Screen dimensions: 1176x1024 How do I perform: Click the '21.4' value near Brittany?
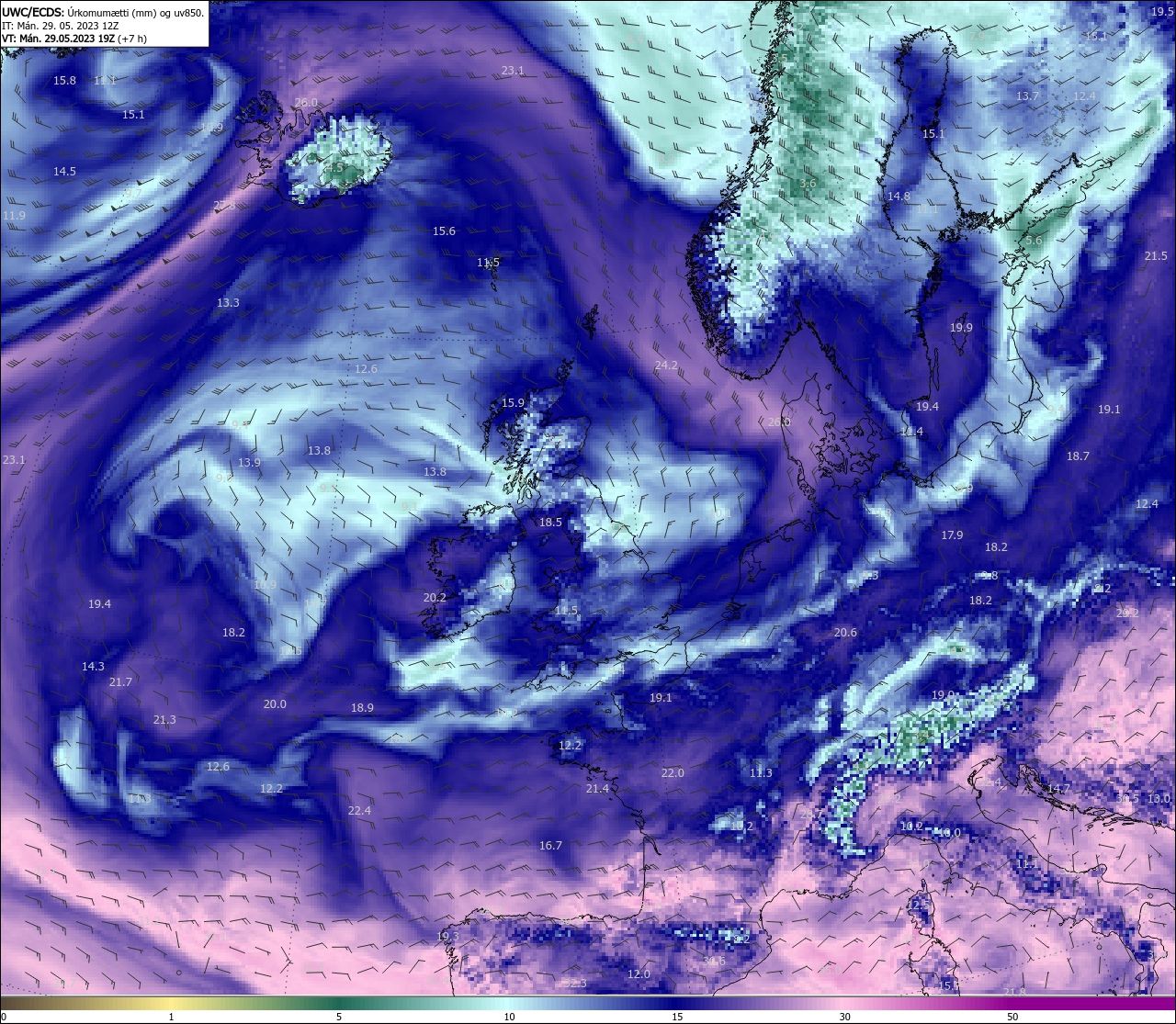click(597, 789)
